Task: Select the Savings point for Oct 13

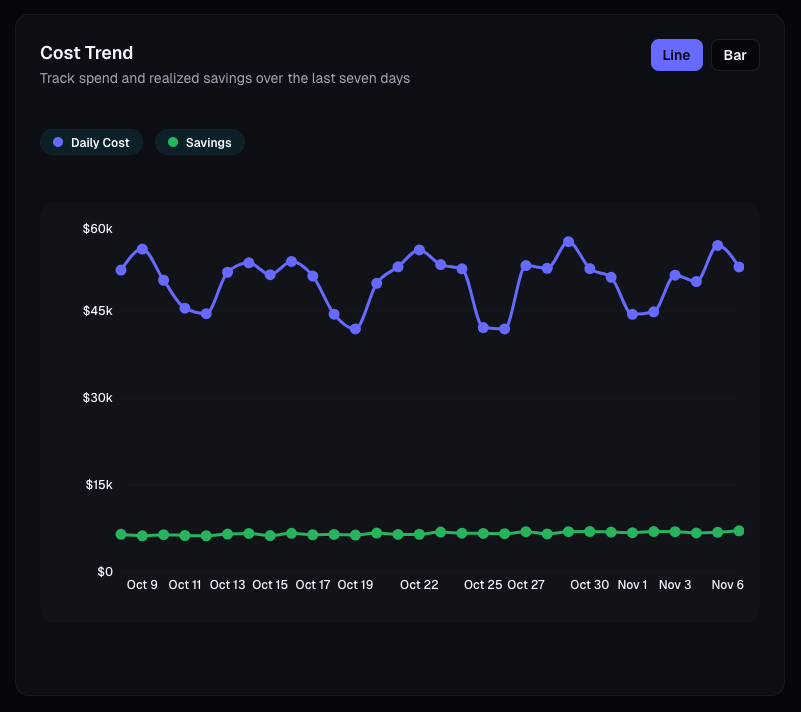Action: pos(228,534)
